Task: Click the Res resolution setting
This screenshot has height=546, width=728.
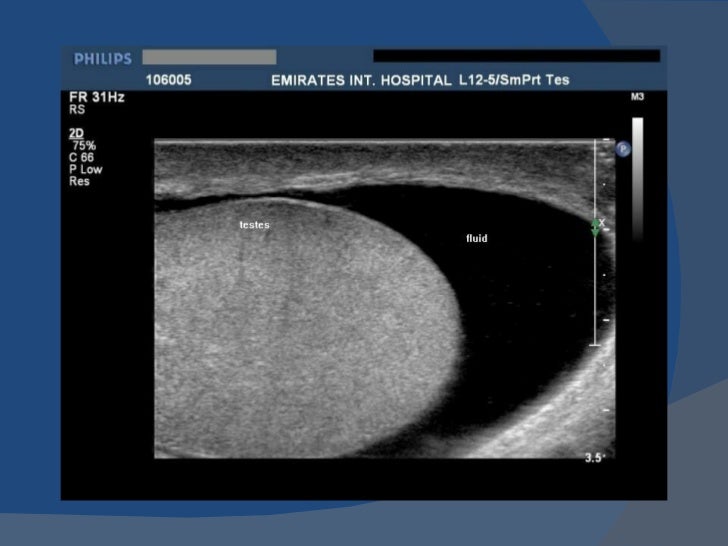Action: click(x=79, y=181)
